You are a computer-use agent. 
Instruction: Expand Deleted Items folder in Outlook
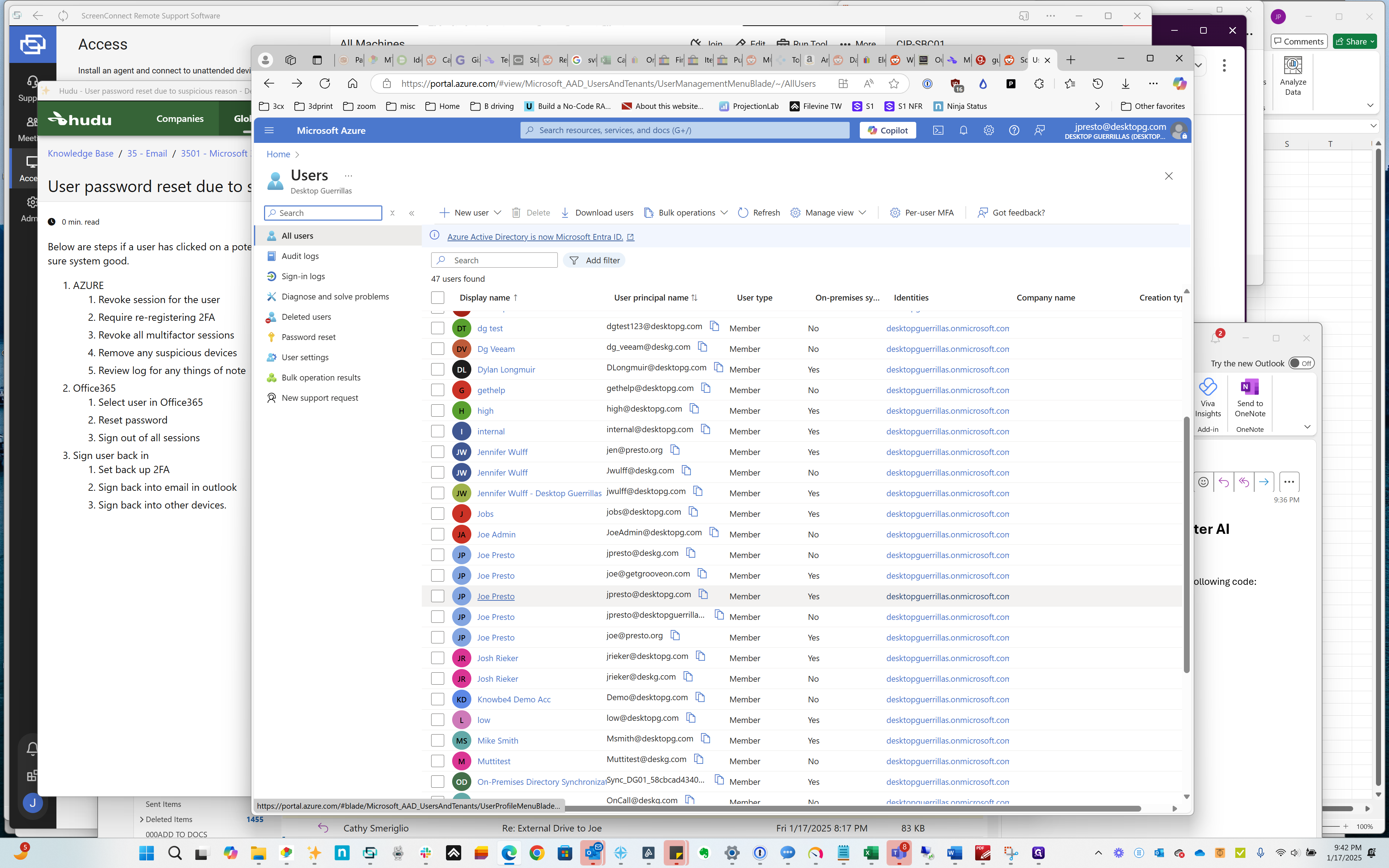[x=142, y=819]
